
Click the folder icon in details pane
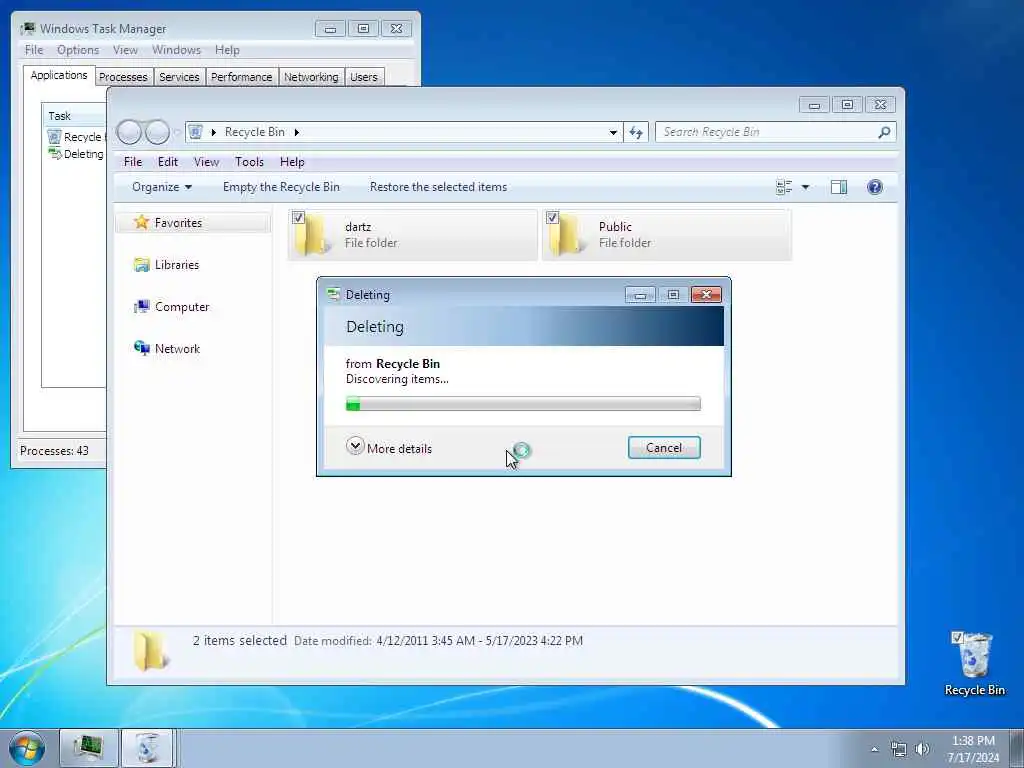pos(150,651)
